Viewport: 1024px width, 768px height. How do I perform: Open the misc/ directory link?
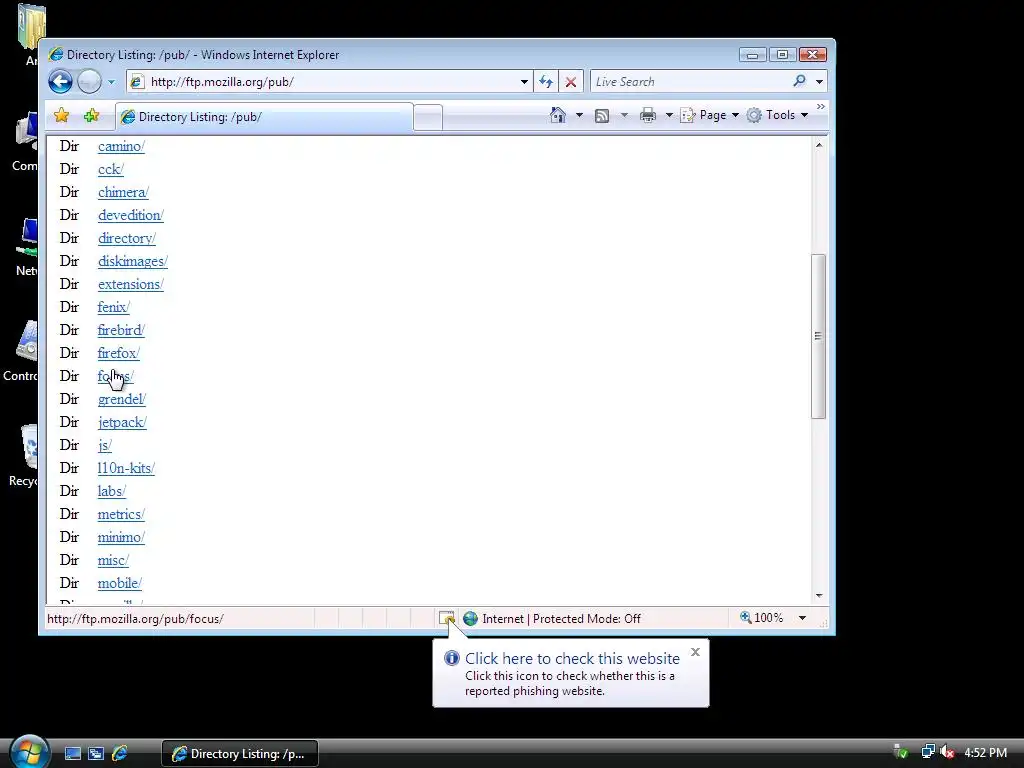tap(113, 560)
